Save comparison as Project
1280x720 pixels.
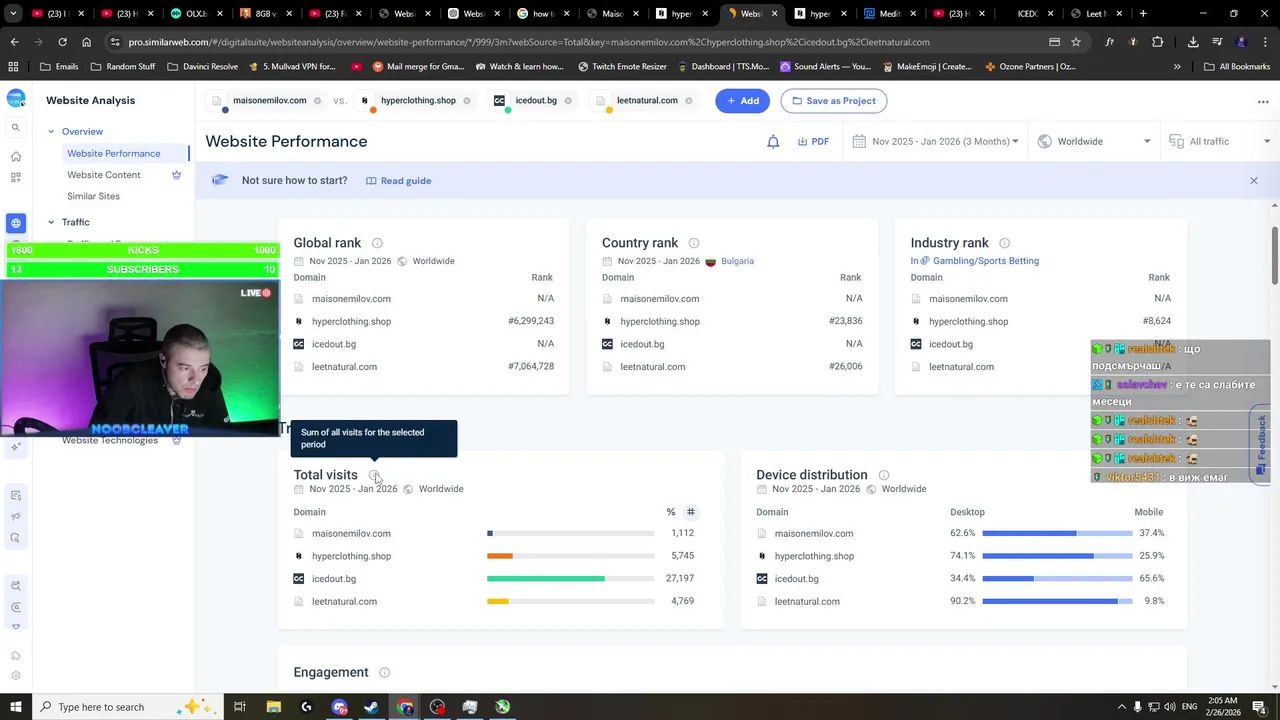(x=834, y=101)
